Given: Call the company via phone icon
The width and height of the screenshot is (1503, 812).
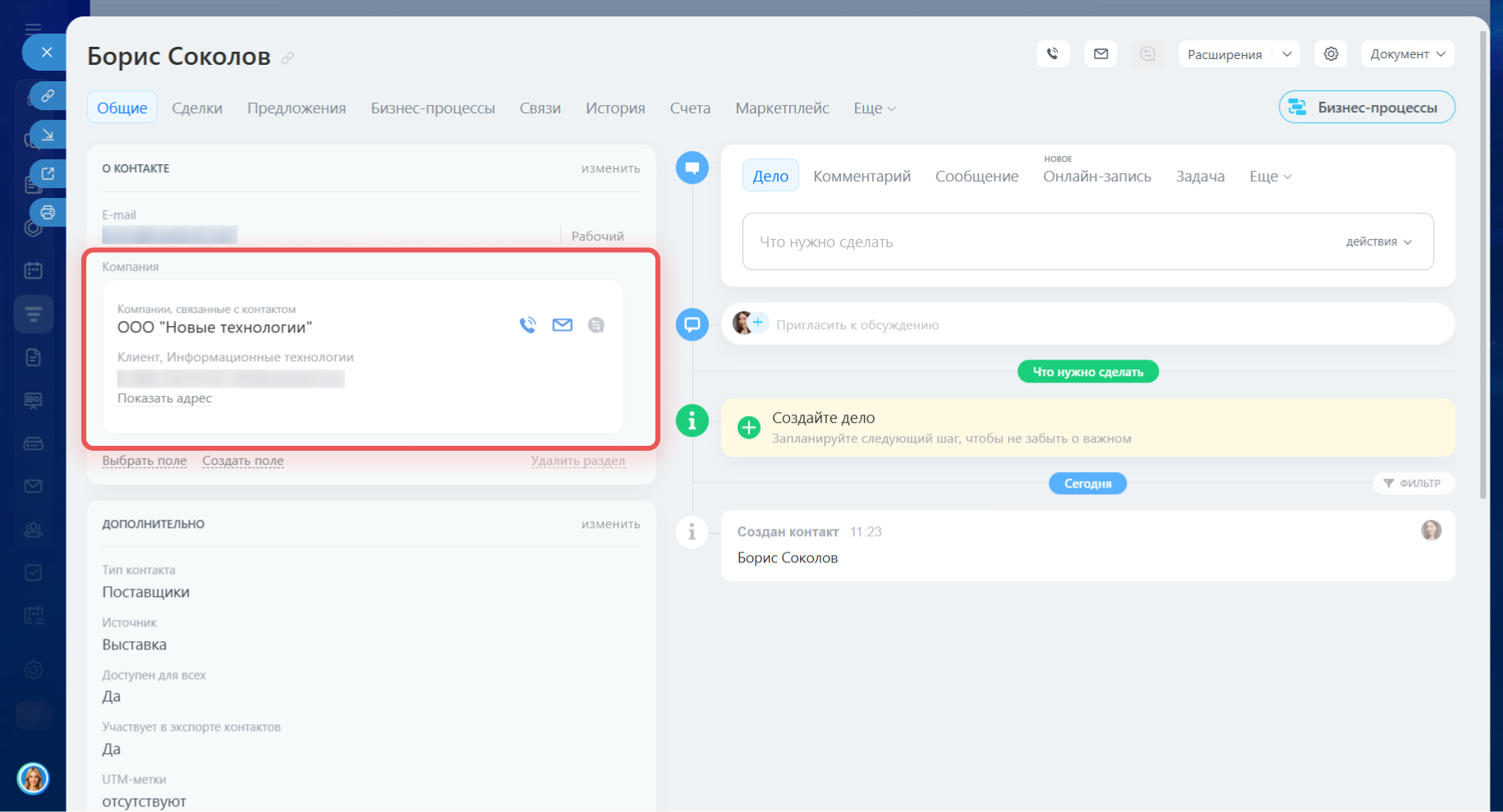Looking at the screenshot, I should 527,325.
